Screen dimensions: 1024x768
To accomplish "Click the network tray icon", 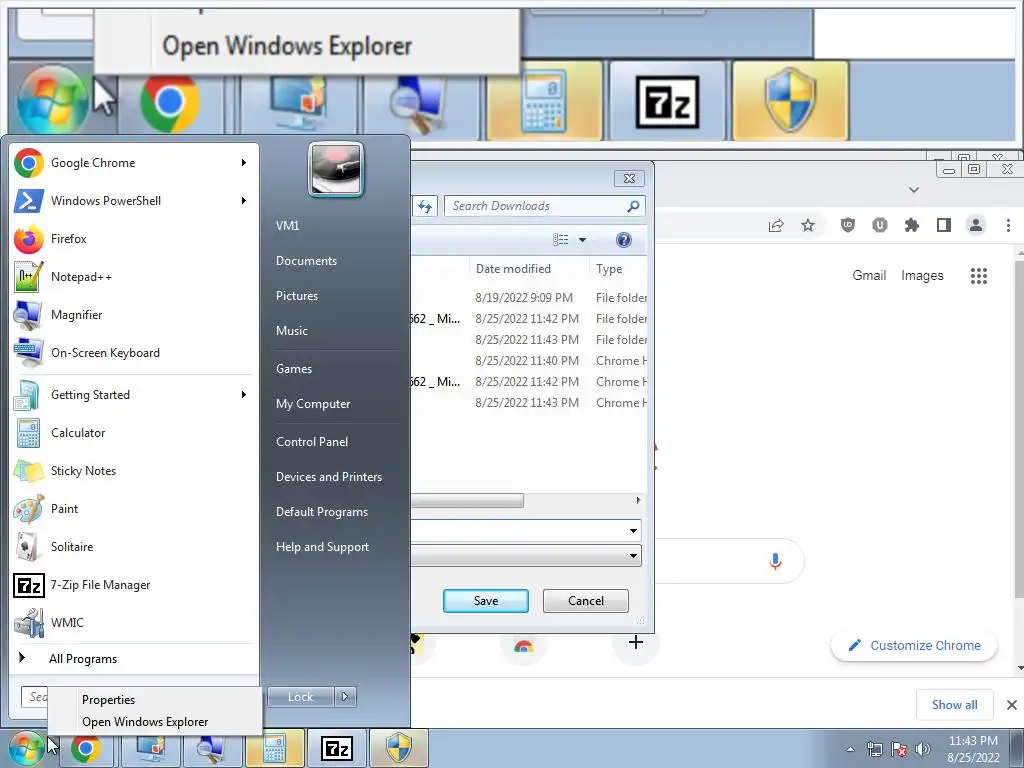I will pyautogui.click(x=874, y=749).
